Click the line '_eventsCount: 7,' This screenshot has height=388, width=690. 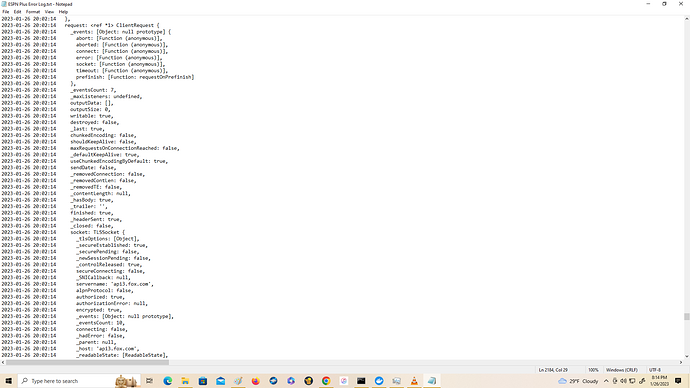coord(93,90)
